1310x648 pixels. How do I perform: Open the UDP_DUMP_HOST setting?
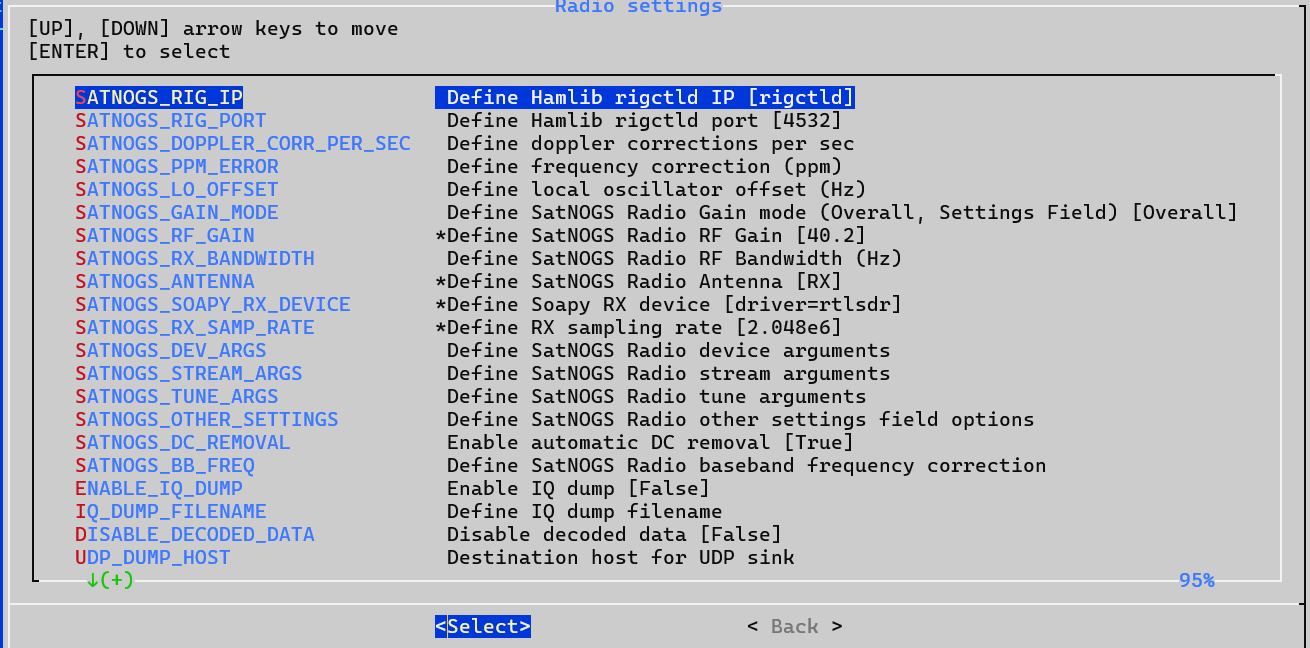coord(153,558)
